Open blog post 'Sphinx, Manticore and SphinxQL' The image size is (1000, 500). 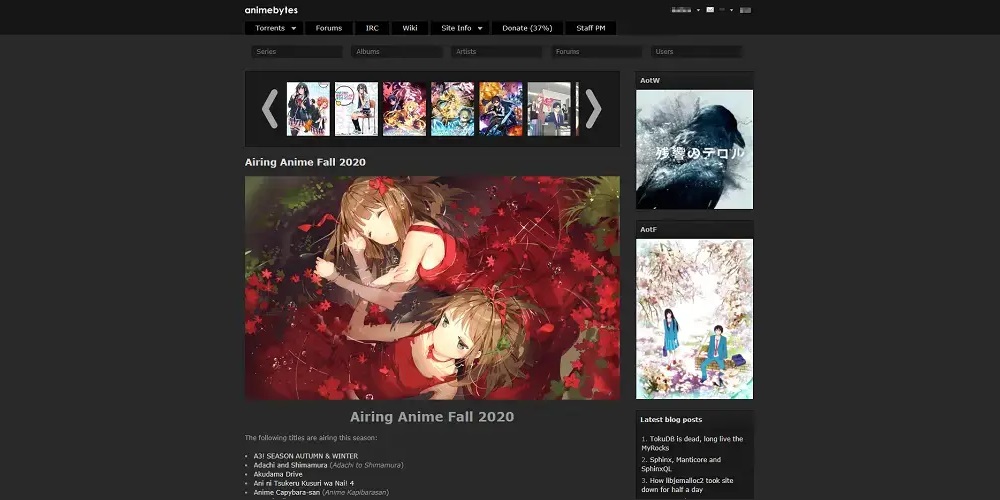(682, 464)
